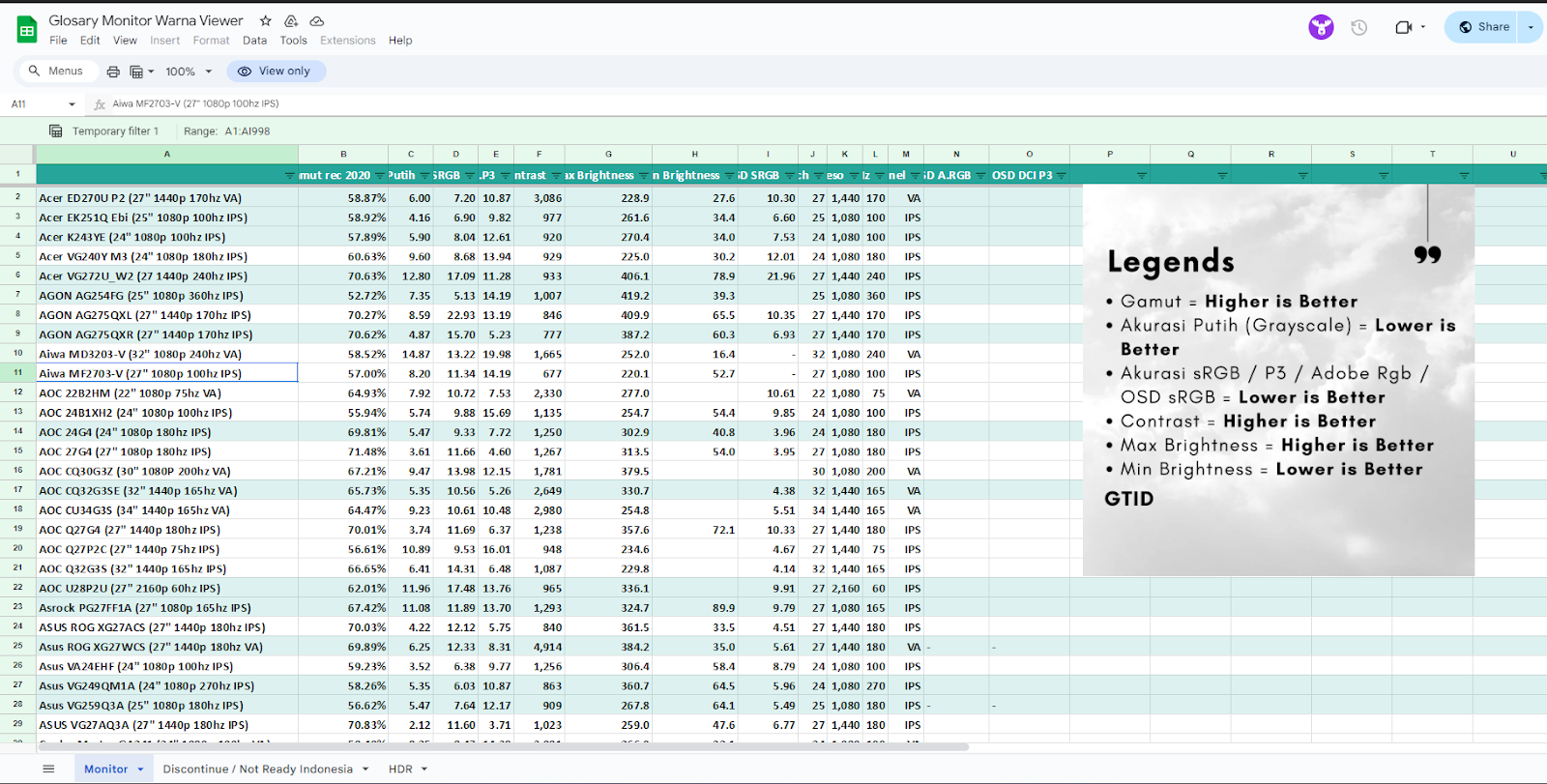Star the Glosary Monitor Warna Viewer document

point(265,20)
